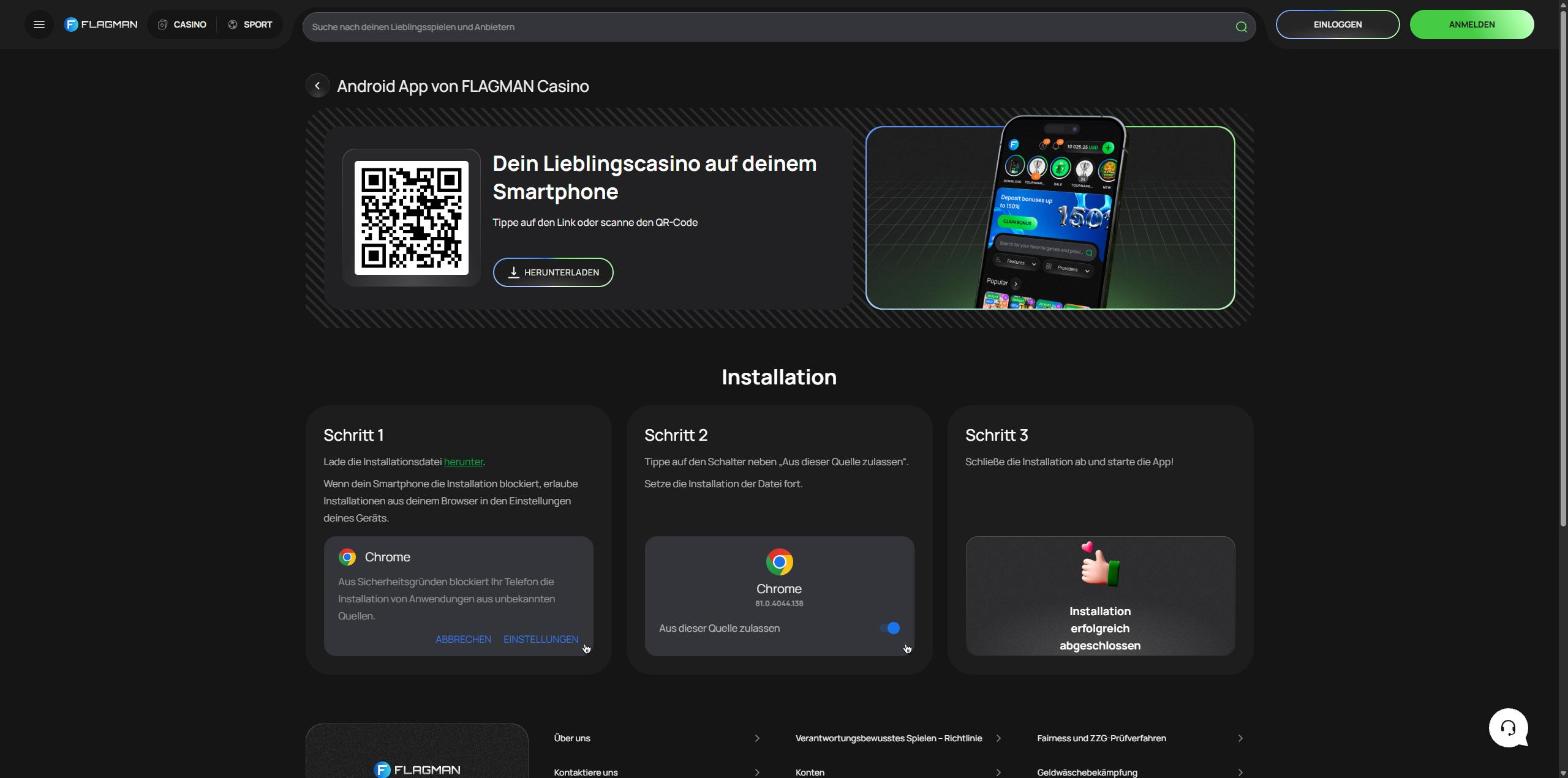Click 'Android App von FLAGMAN Casino' title
1568x778 pixels.
pyautogui.click(x=463, y=86)
